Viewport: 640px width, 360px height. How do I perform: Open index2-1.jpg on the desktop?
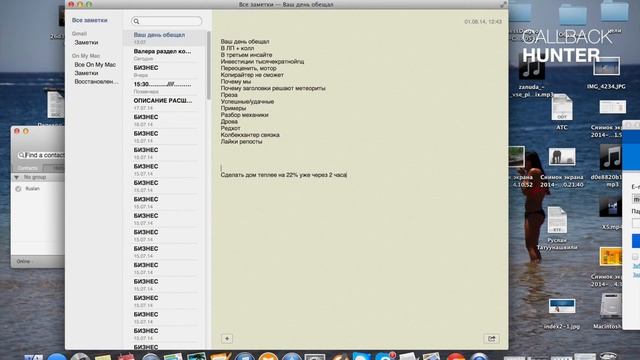pos(562,307)
